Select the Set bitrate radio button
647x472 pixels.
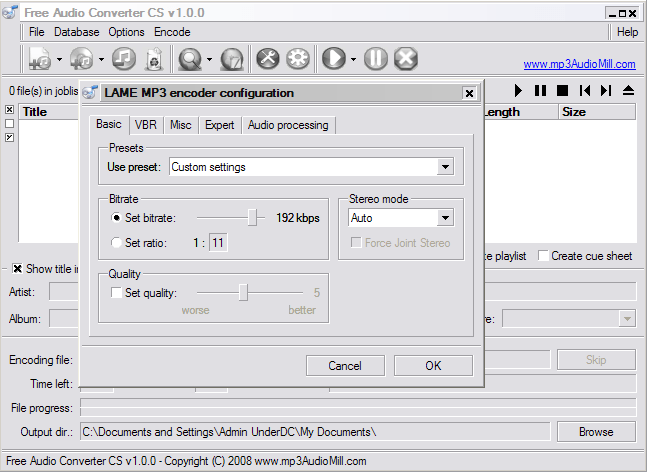click(116, 217)
